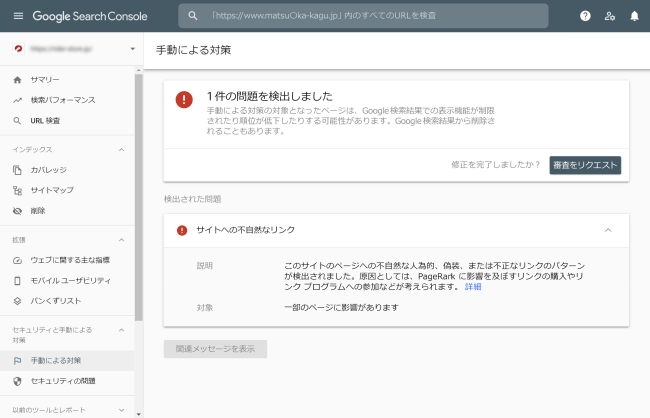Screen dimensions: 650x418
Task: Open the notifications bell
Action: click(x=634, y=16)
